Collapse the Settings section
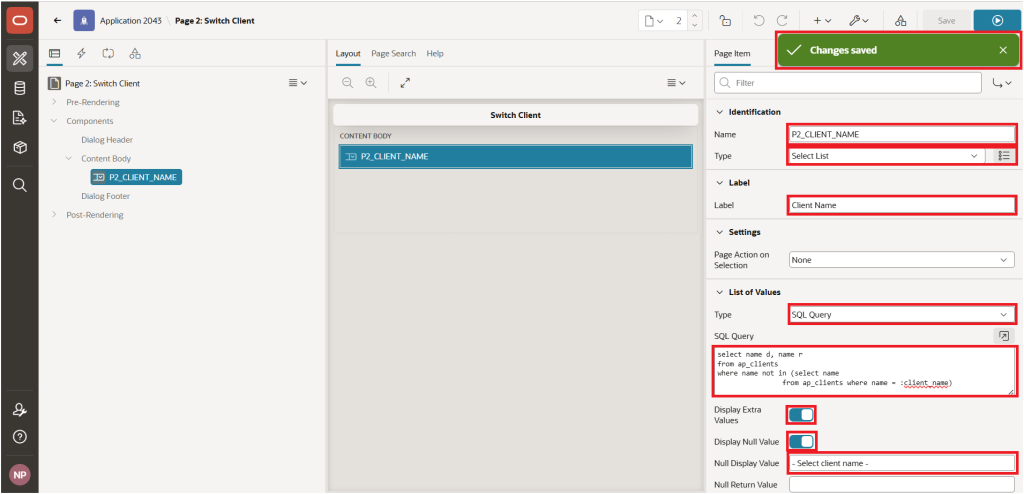1024x494 pixels. click(720, 232)
